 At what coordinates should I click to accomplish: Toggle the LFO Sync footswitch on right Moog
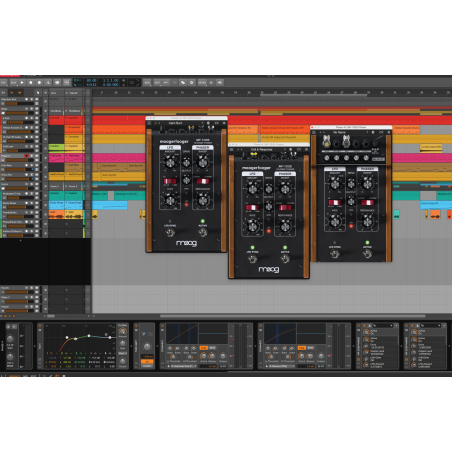[x=335, y=254]
